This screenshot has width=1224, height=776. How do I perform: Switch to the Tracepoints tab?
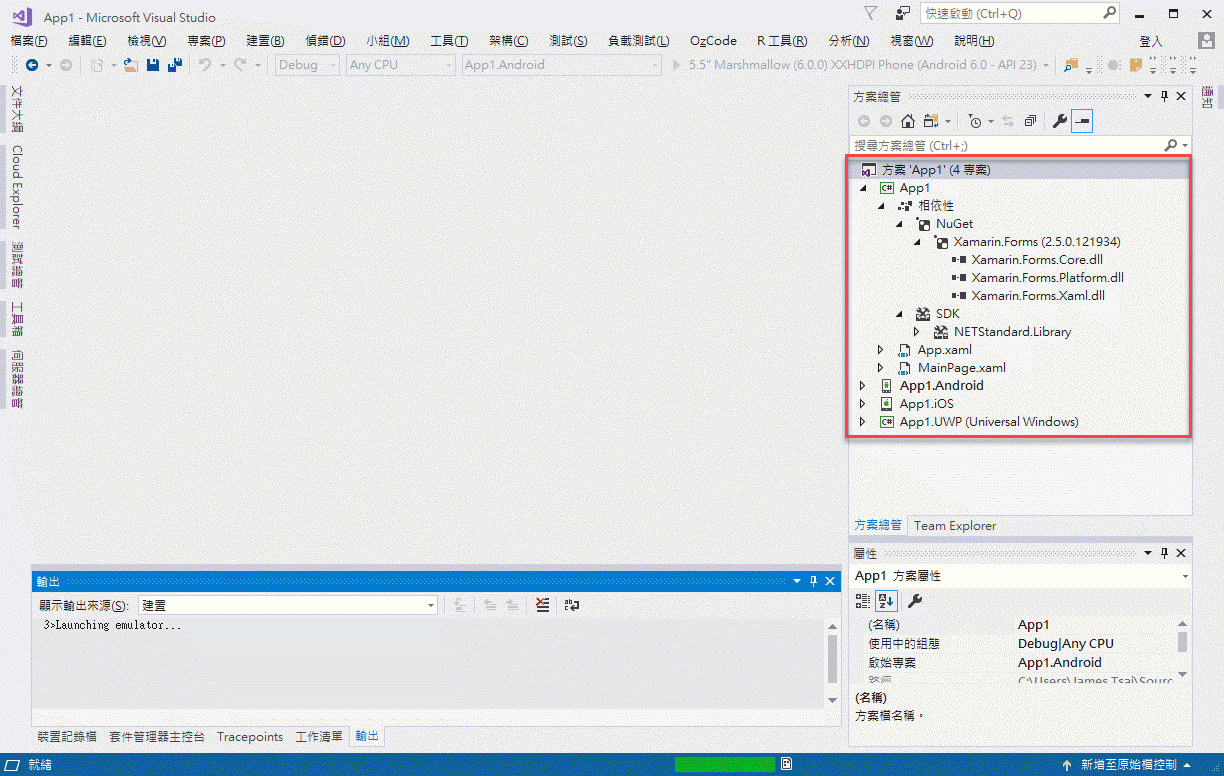250,737
